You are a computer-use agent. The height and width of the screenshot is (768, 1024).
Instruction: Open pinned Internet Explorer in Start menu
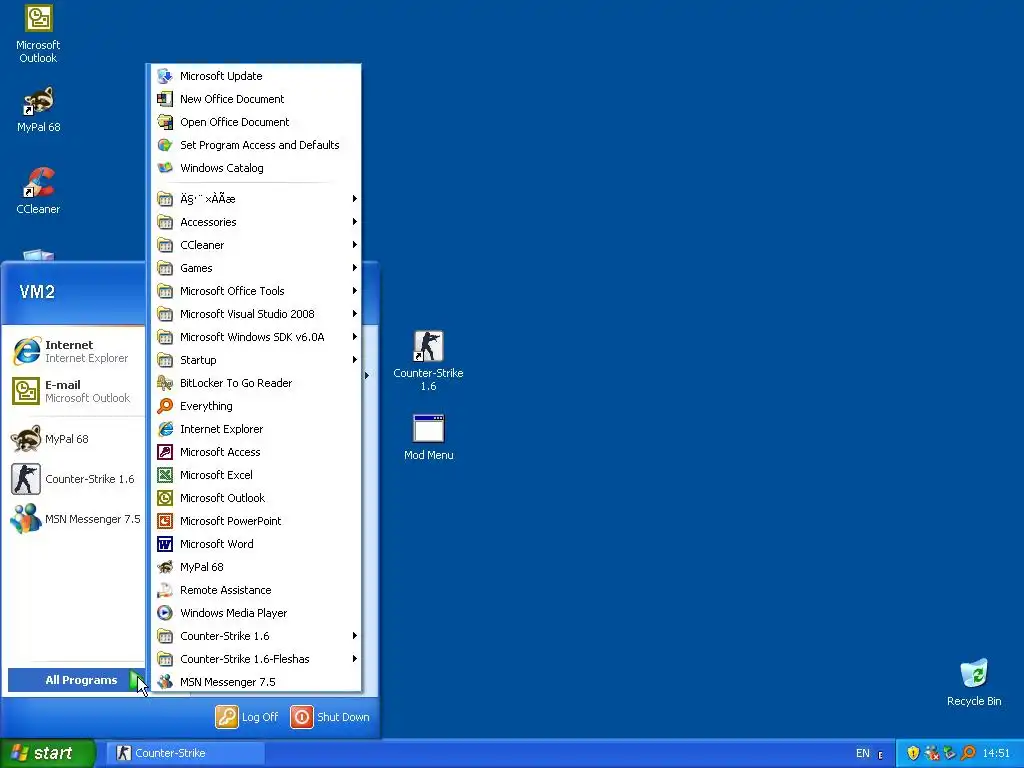[x=75, y=351]
